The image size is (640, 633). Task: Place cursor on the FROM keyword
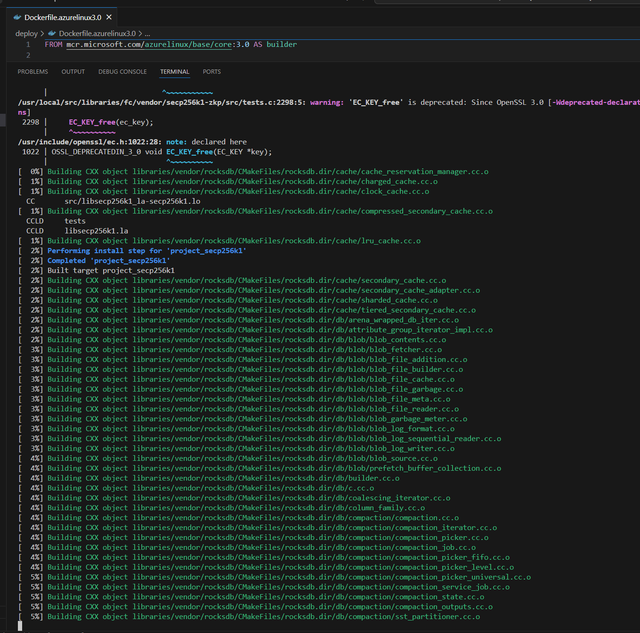pos(54,45)
